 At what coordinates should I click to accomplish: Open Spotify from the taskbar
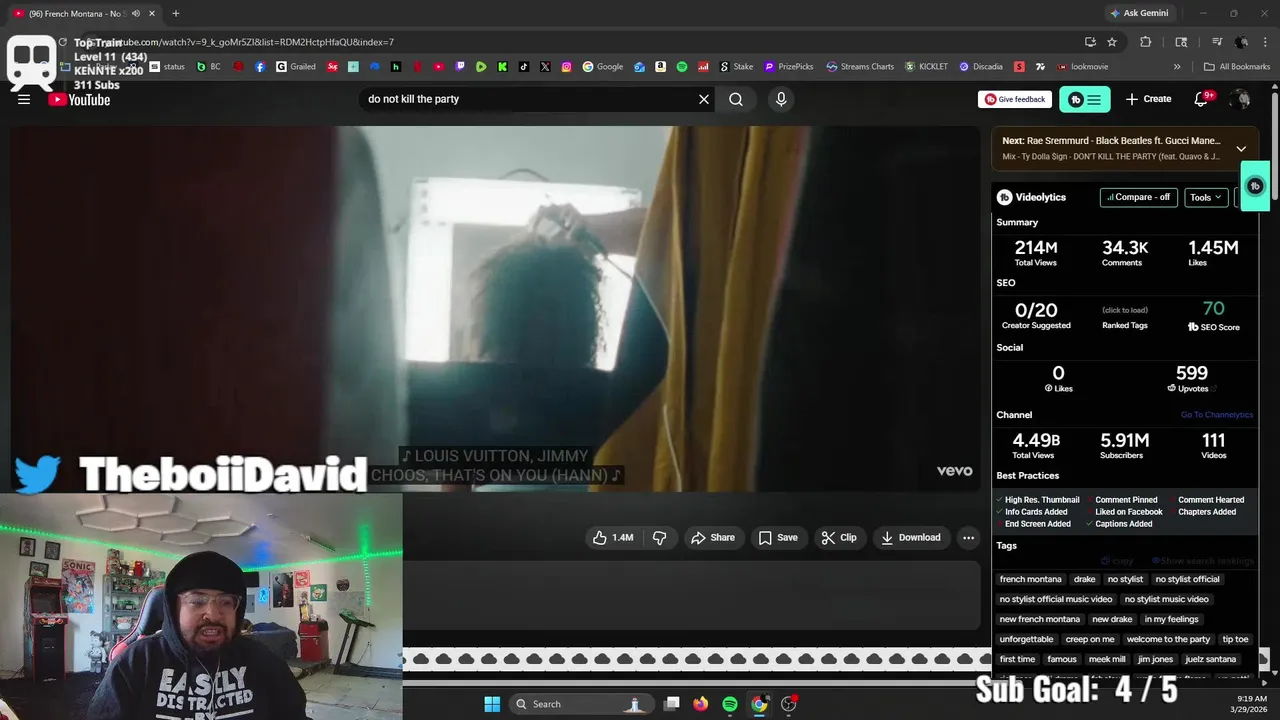730,704
